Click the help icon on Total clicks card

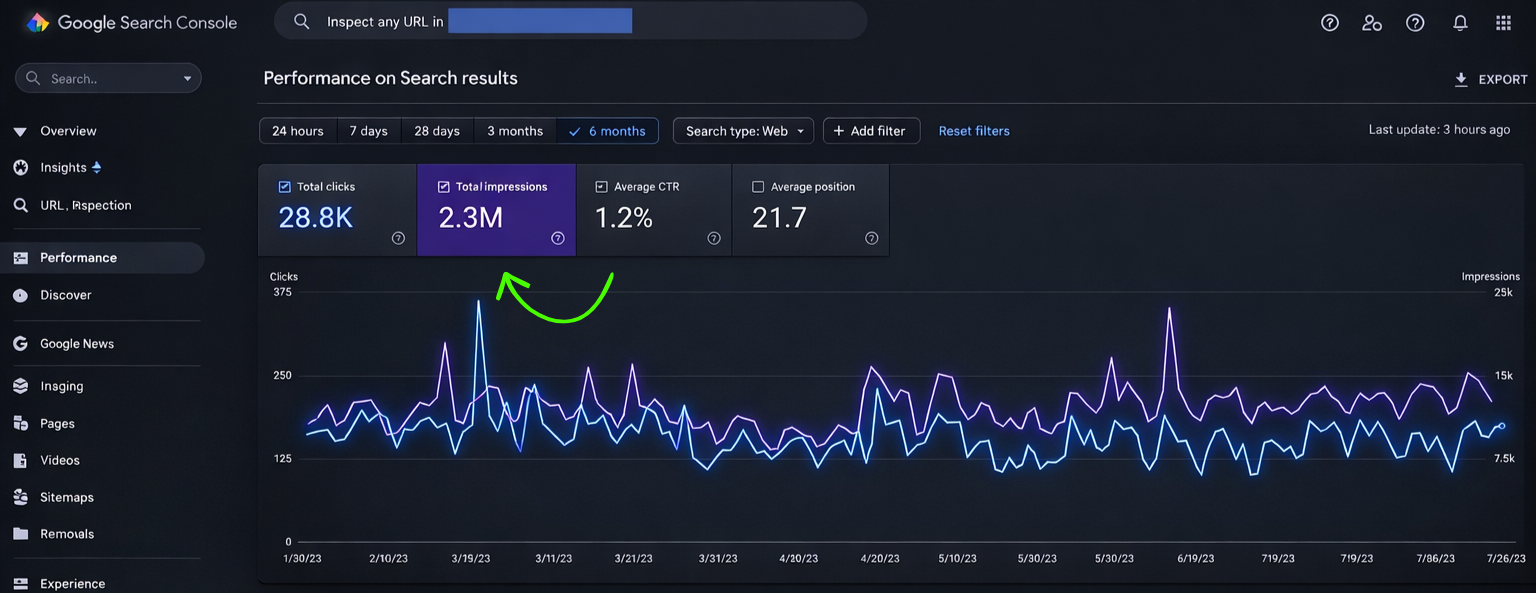tap(398, 238)
